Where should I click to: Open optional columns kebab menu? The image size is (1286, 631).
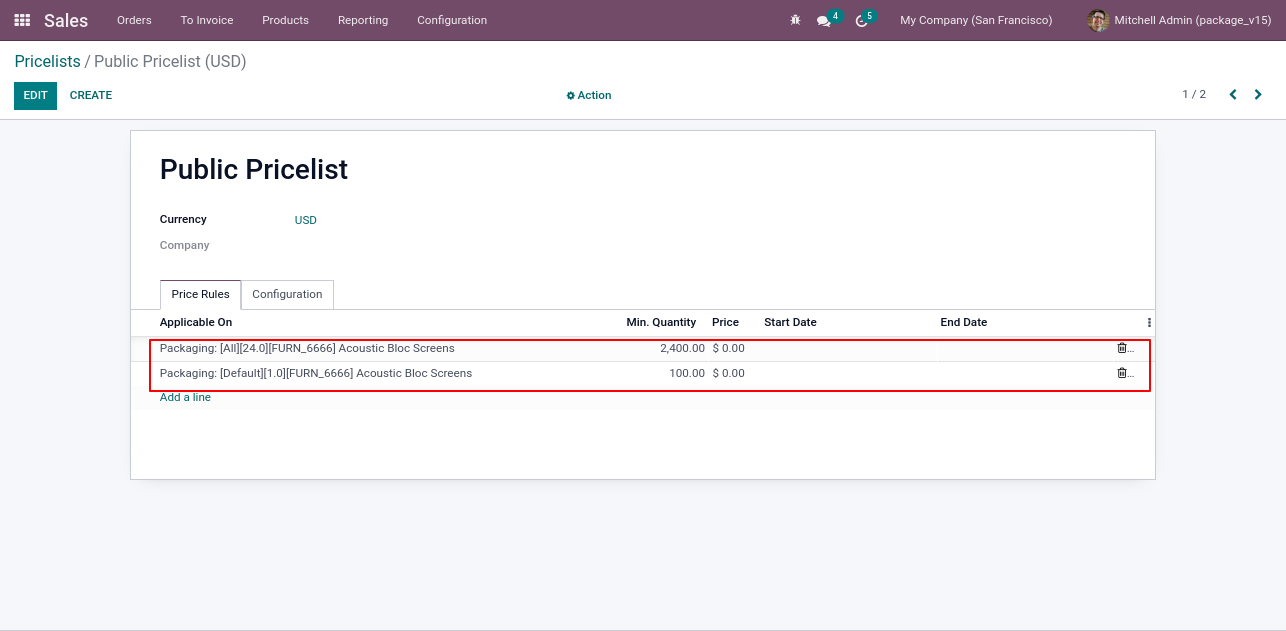click(x=1149, y=323)
